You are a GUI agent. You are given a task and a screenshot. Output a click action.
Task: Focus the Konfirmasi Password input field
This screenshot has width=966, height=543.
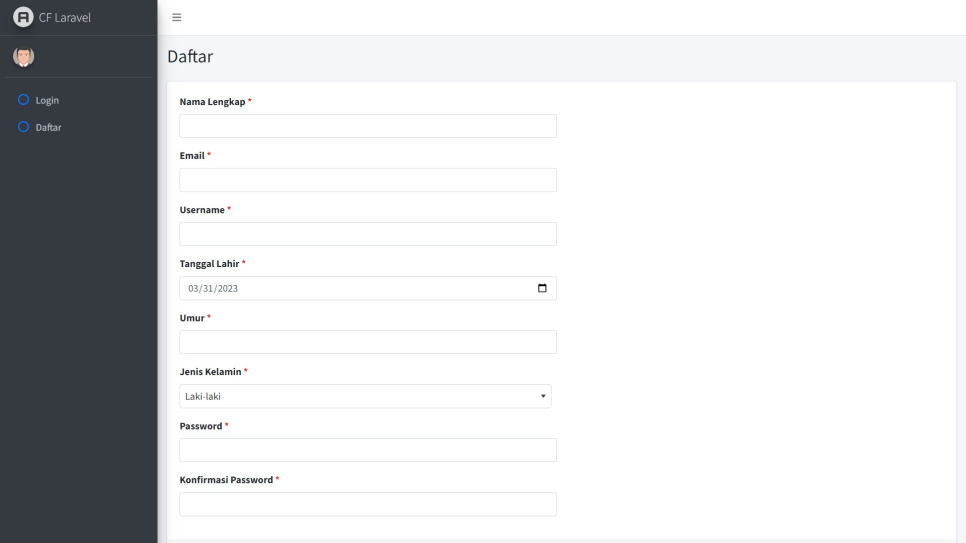point(368,504)
